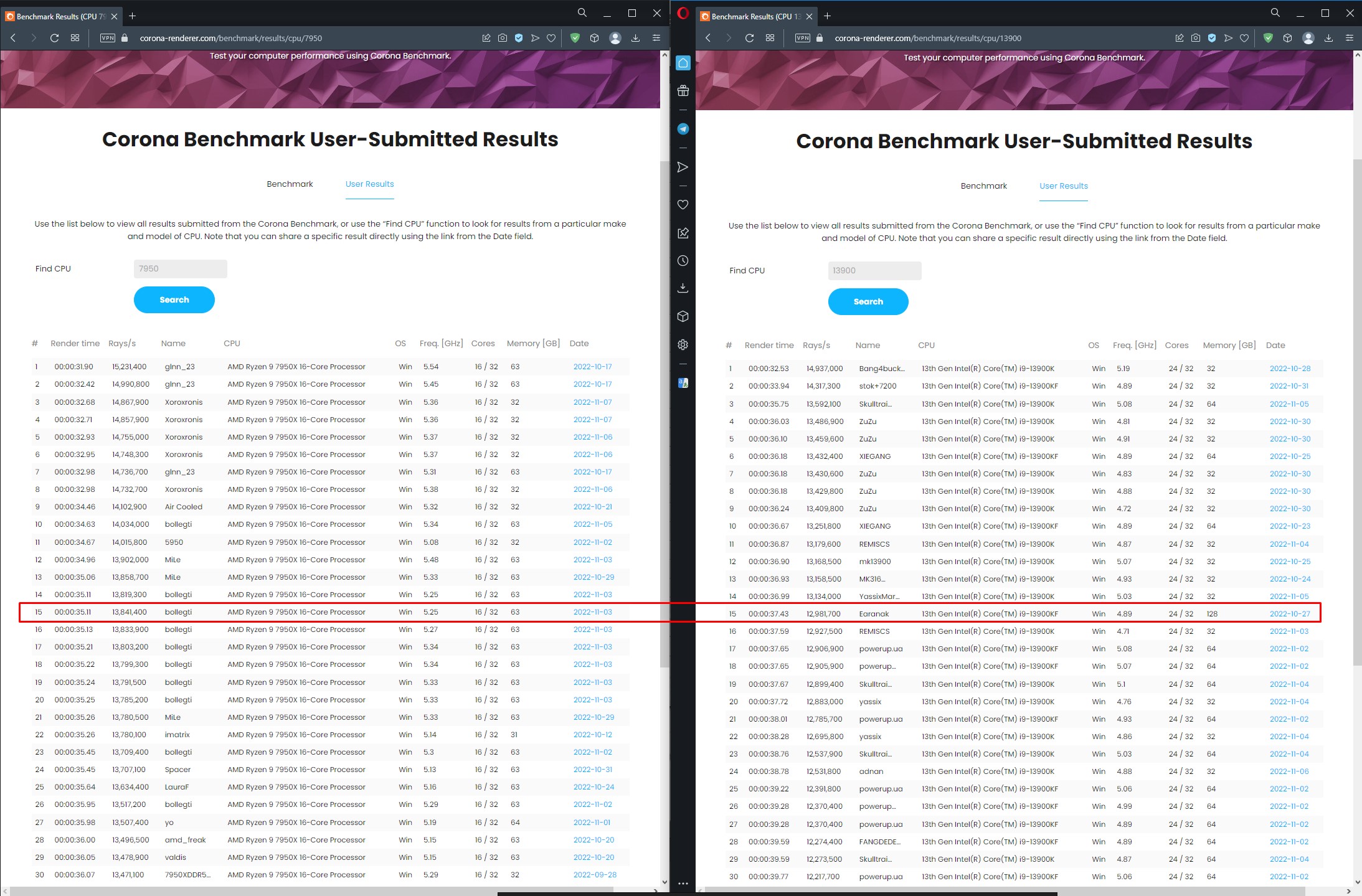Click the LauraF name cell

(x=177, y=787)
